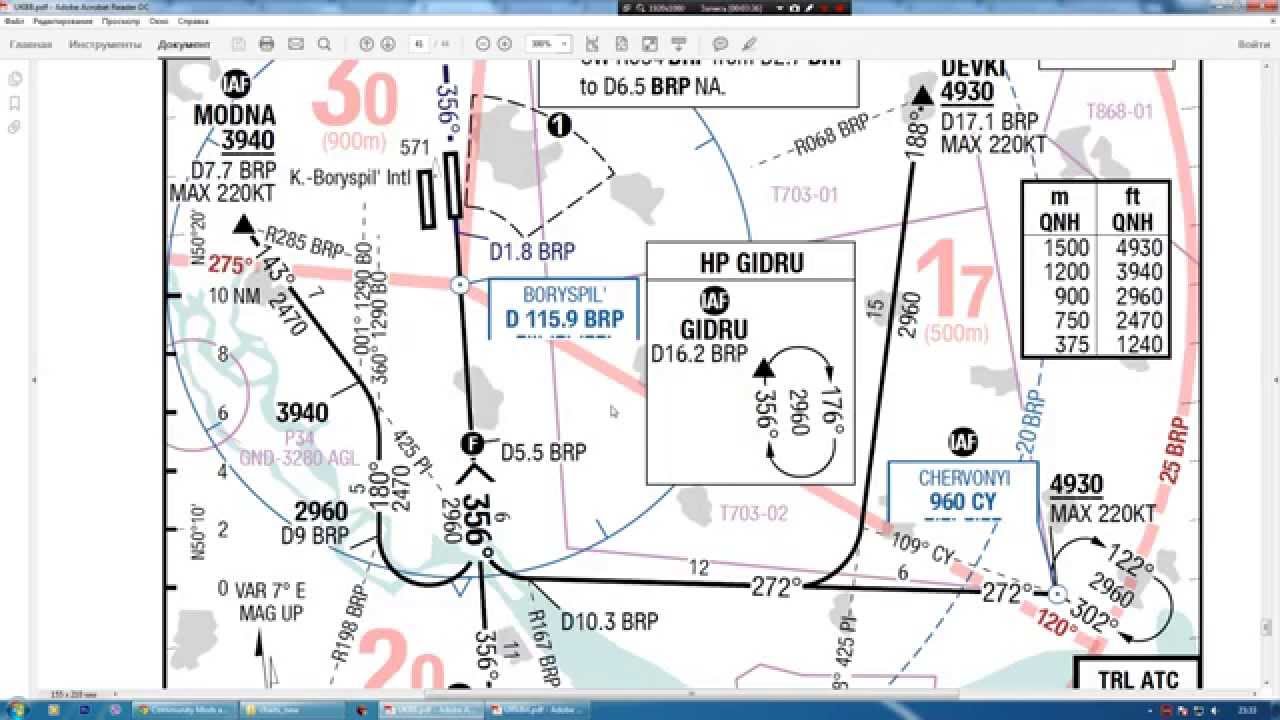Click the P34 GND-3280 AGL area label
Image resolution: width=1280 pixels, height=720 pixels.
299,448
